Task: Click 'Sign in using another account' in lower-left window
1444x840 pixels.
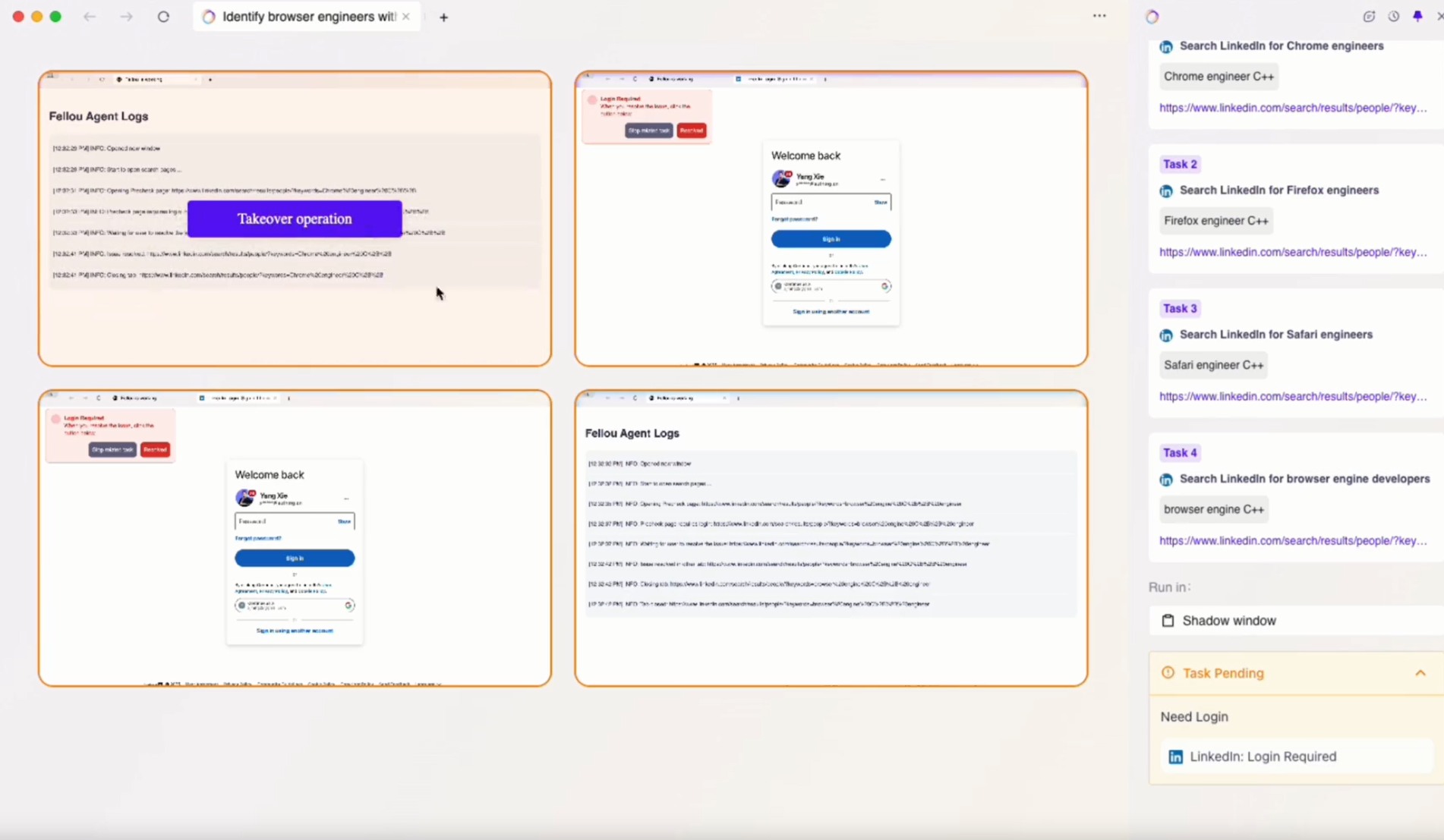Action: coord(295,631)
